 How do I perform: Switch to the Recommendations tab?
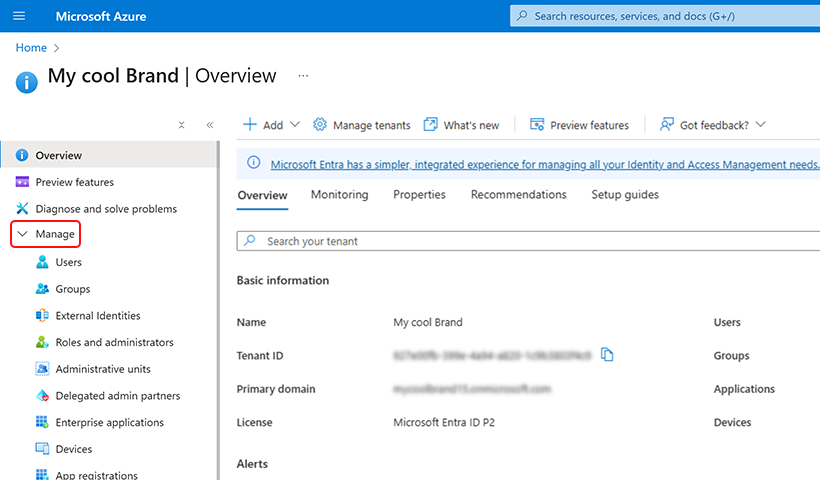[518, 195]
